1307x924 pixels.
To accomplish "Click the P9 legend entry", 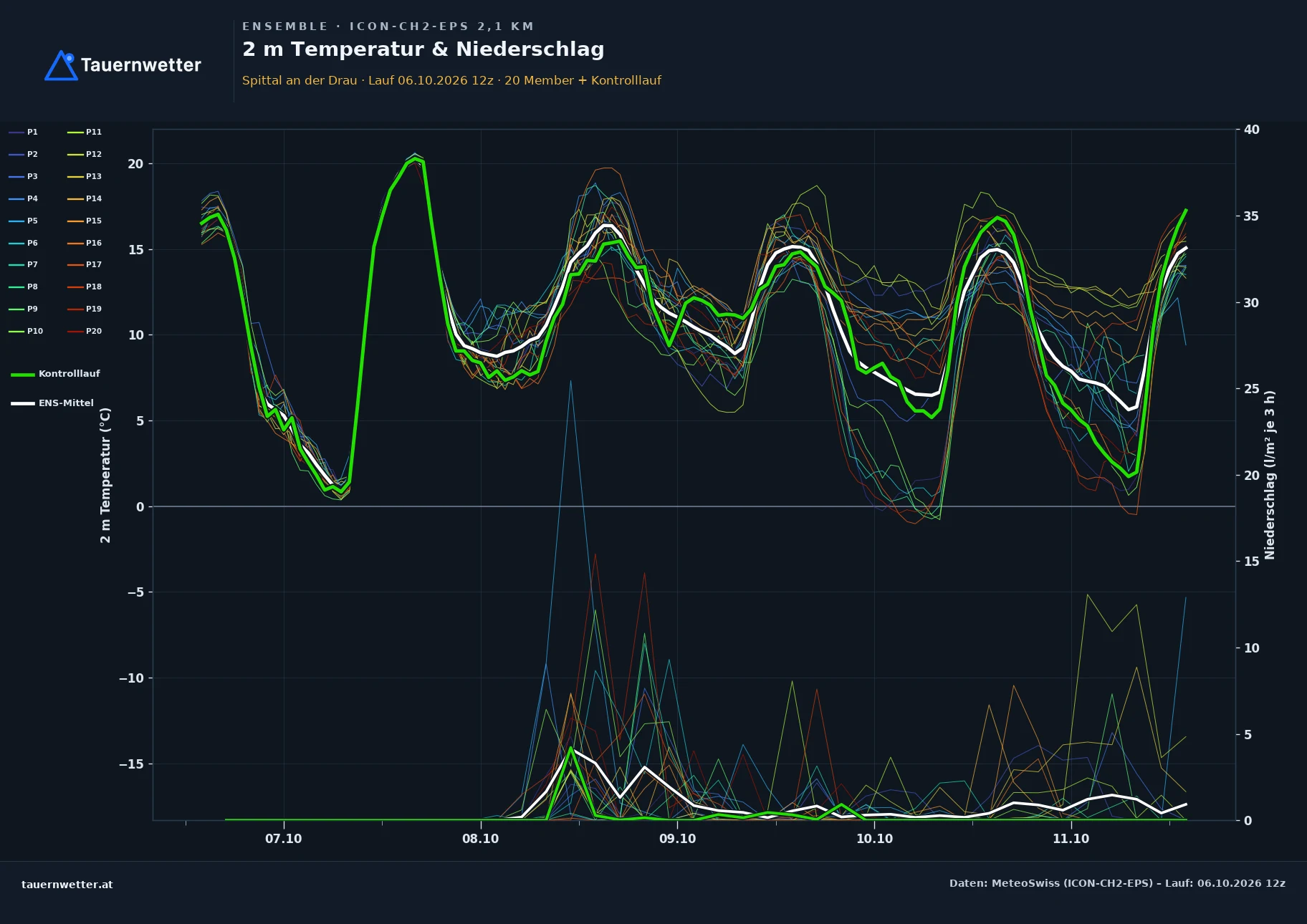I will (x=24, y=309).
